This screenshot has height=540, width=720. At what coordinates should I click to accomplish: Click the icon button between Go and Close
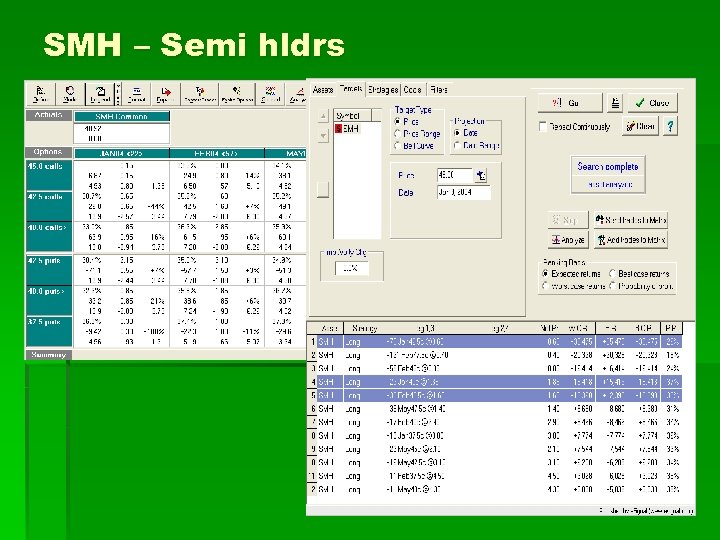(615, 103)
